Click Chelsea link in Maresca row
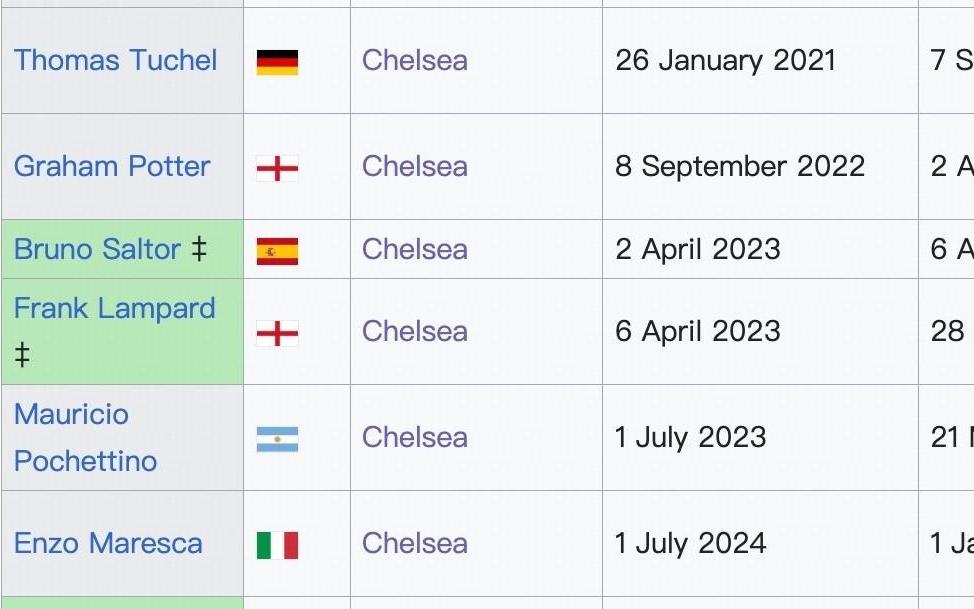 (414, 543)
